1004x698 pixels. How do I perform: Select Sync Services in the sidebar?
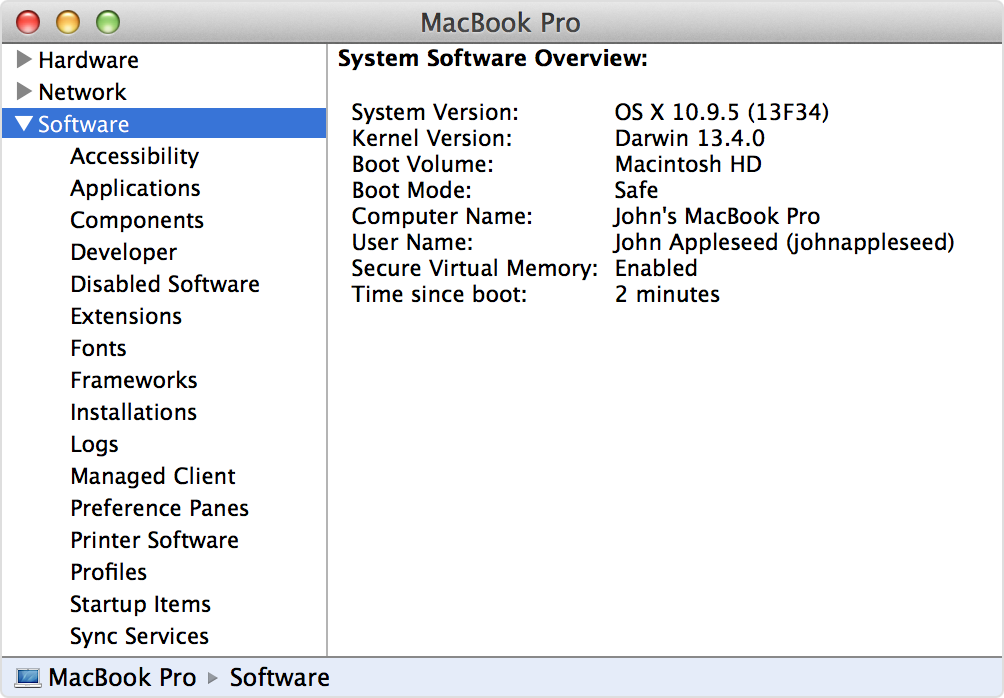click(x=140, y=637)
